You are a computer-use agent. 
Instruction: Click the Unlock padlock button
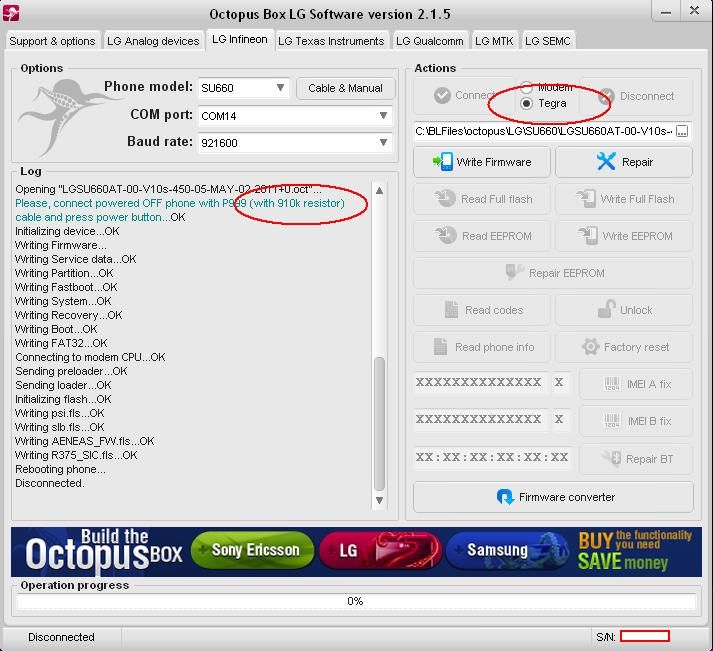point(624,310)
